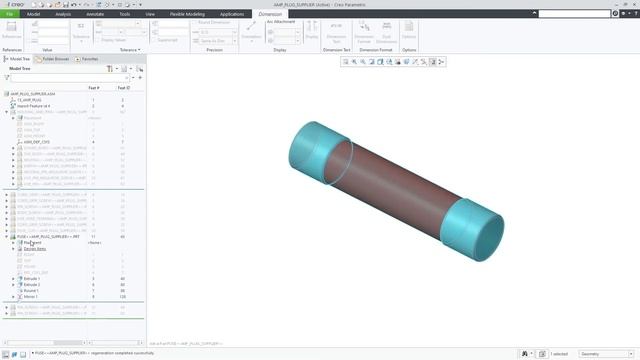Switch to the Favorites tab
The height and width of the screenshot is (360, 640).
87,59
